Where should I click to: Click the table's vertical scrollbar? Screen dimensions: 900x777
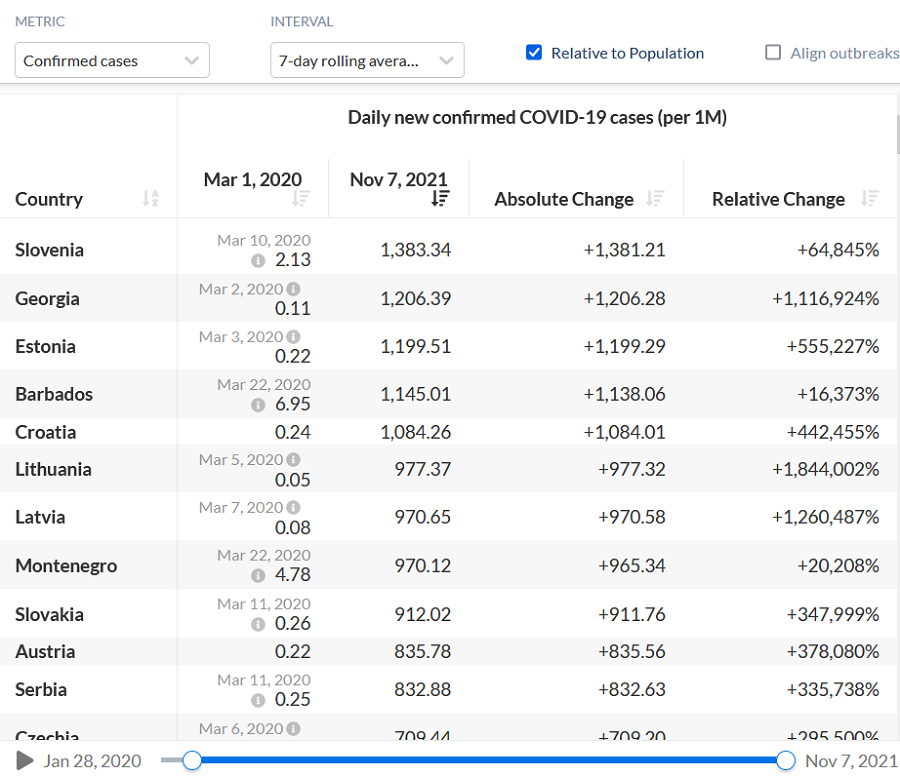(896, 135)
